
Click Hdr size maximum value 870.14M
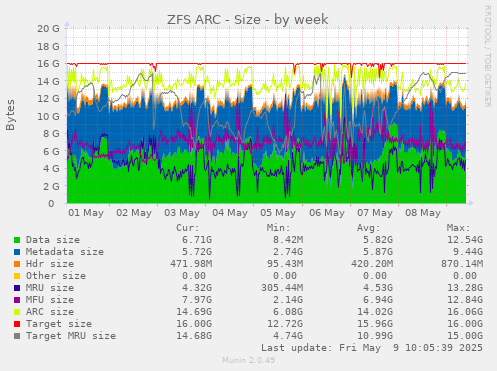(462, 264)
